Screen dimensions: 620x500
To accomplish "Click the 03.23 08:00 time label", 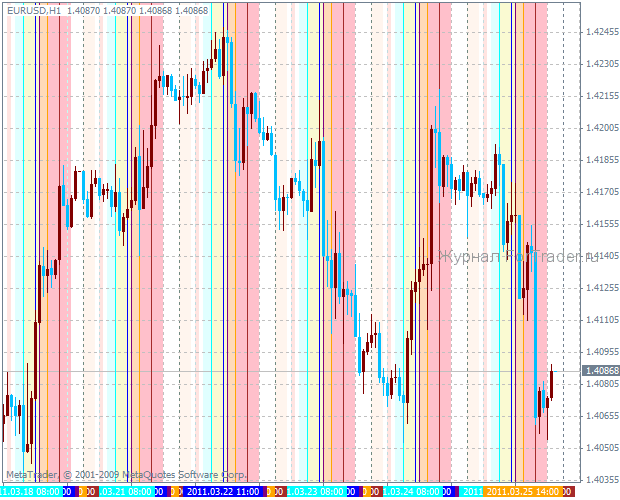I will 316,492.
